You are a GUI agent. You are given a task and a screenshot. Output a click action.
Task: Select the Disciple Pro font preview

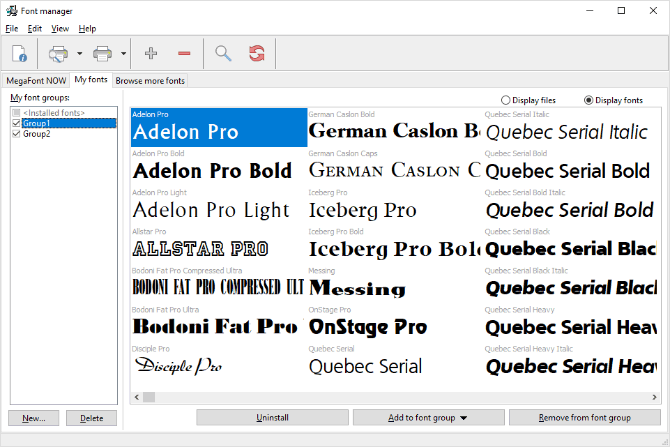click(219, 362)
